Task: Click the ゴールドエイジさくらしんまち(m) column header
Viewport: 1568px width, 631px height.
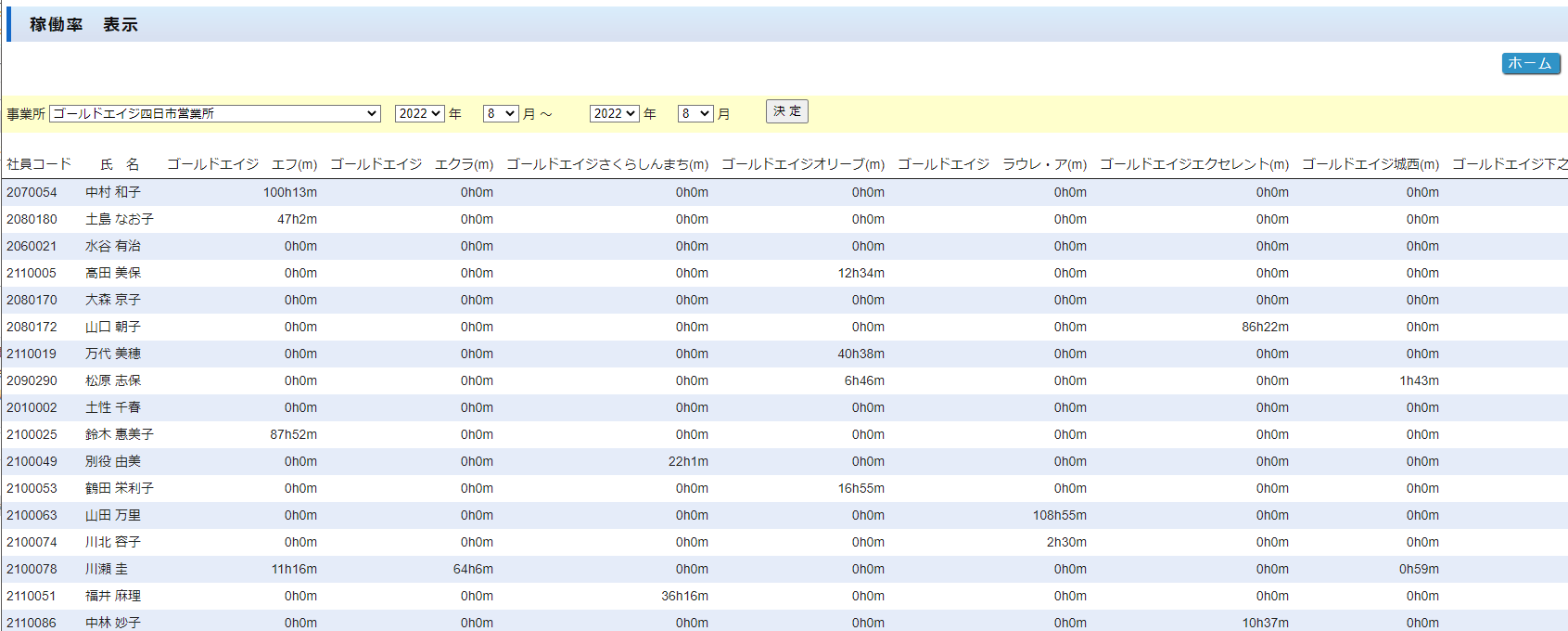Action: click(x=606, y=164)
